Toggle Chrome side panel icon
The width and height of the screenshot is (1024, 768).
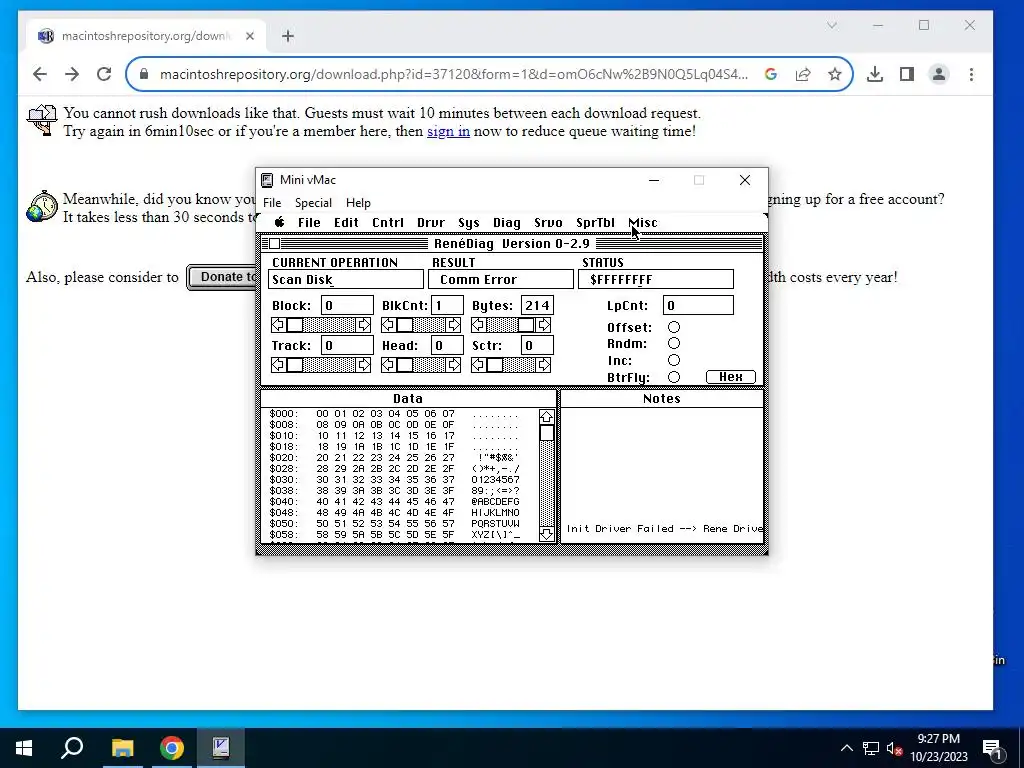pos(906,74)
